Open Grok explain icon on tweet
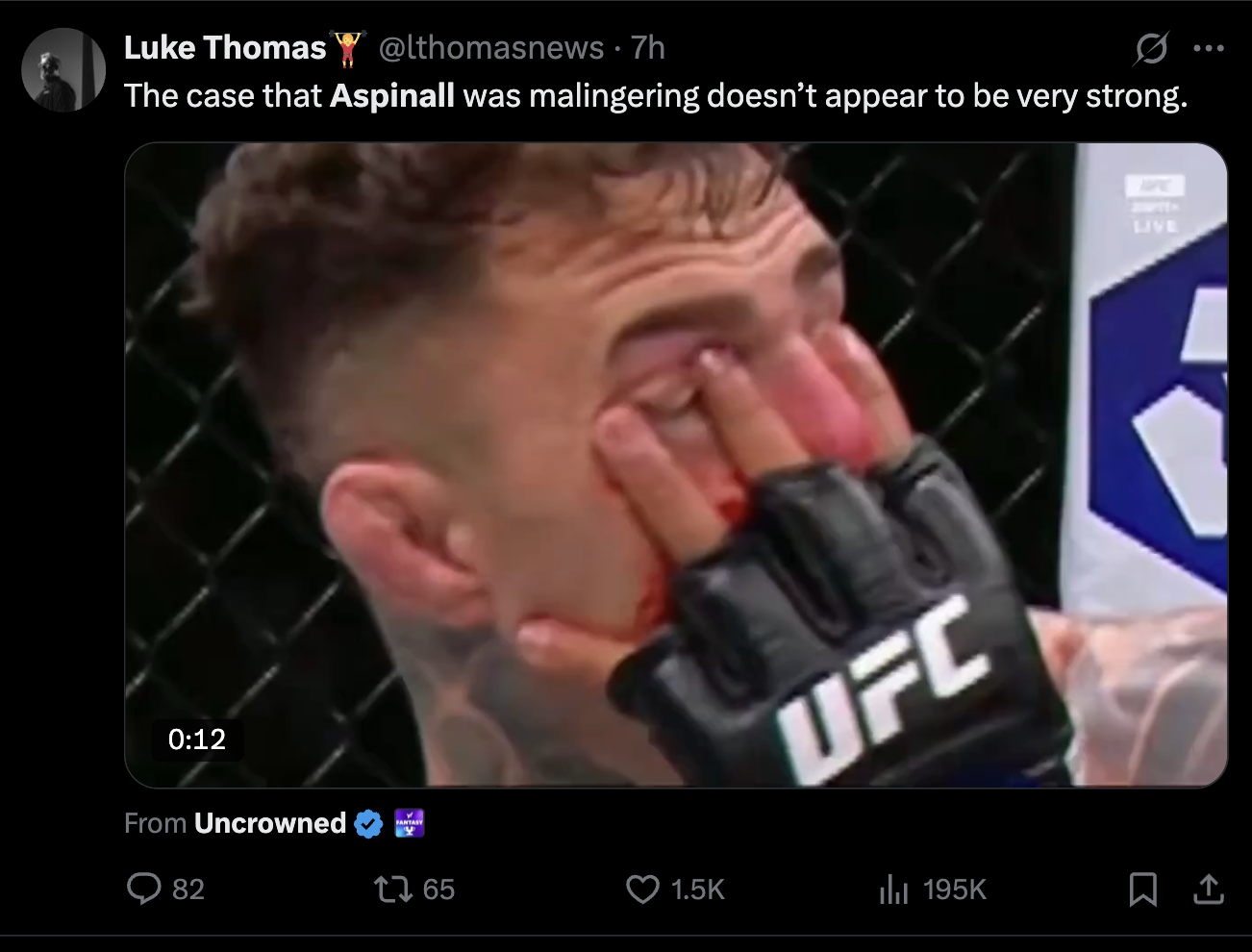 tap(1151, 48)
